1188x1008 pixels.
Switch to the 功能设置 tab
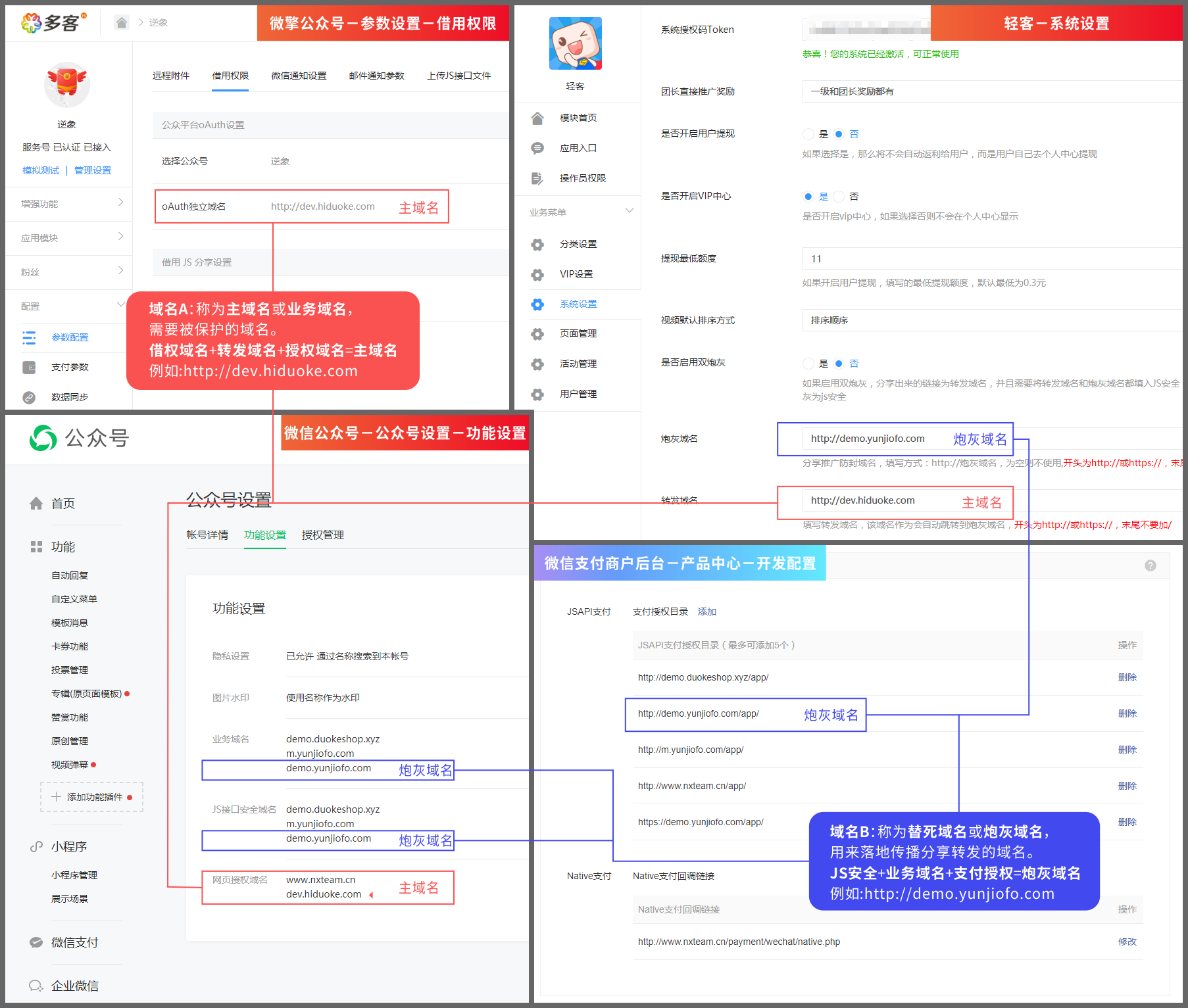pyautogui.click(x=265, y=535)
